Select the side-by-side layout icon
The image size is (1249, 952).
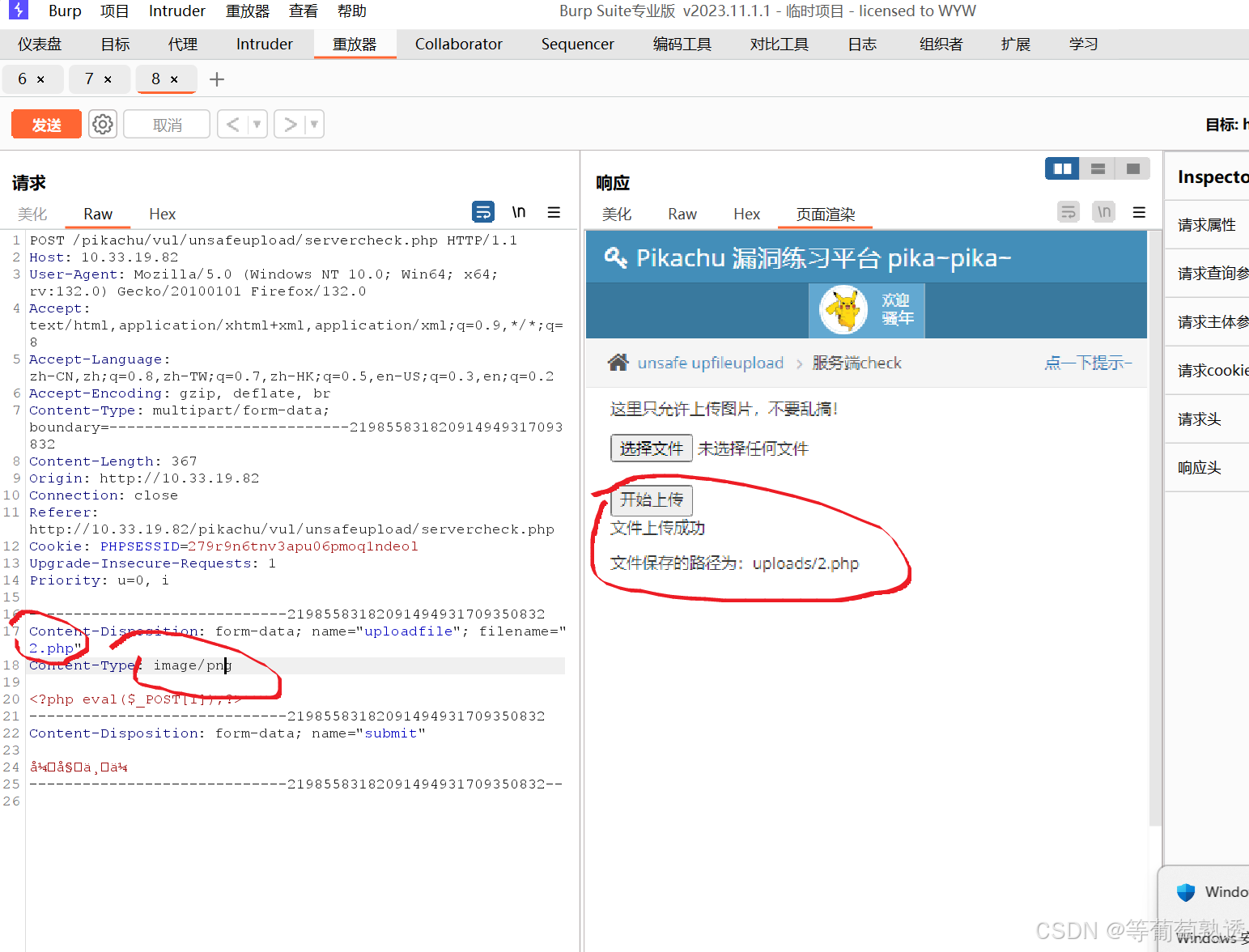point(1063,168)
